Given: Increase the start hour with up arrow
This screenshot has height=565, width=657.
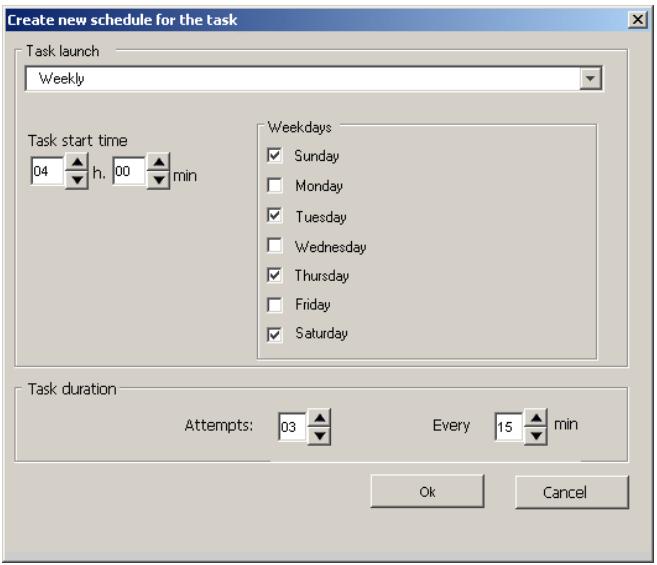Looking at the screenshot, I should 77,162.
